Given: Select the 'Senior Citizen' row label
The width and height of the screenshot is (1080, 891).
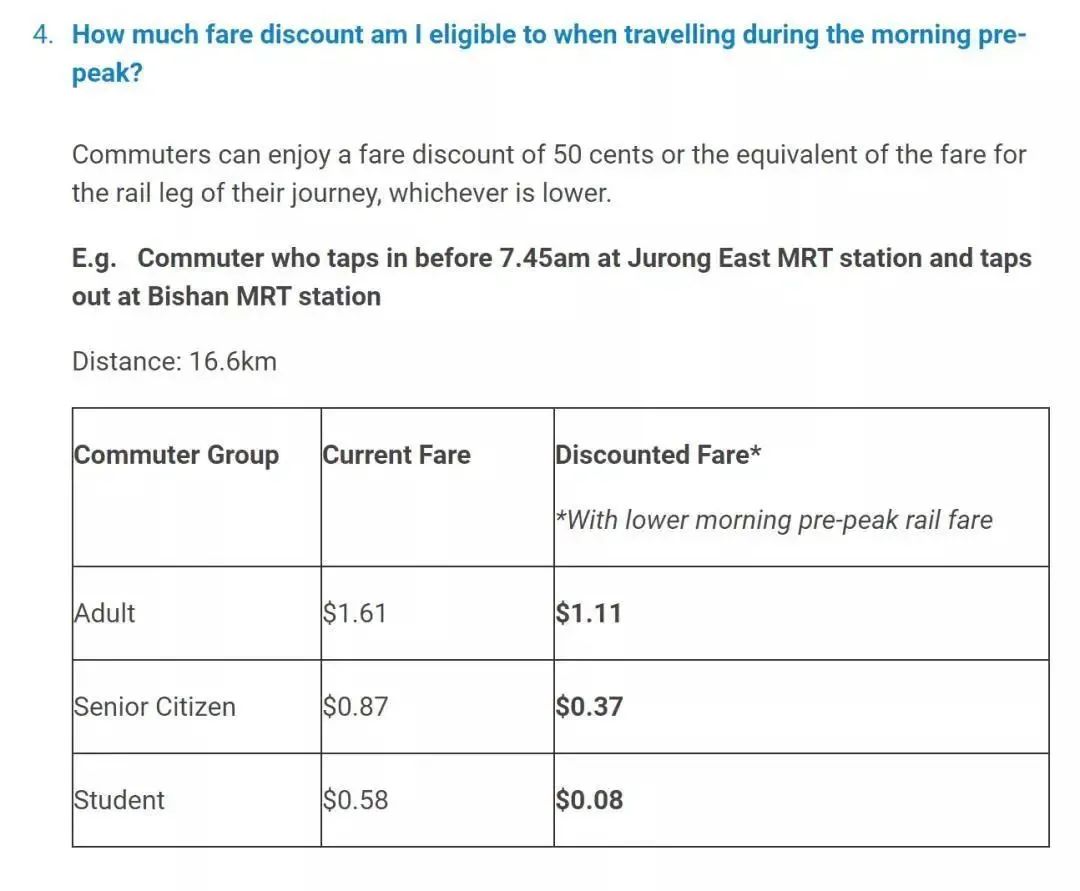Looking at the screenshot, I should pos(154,707).
